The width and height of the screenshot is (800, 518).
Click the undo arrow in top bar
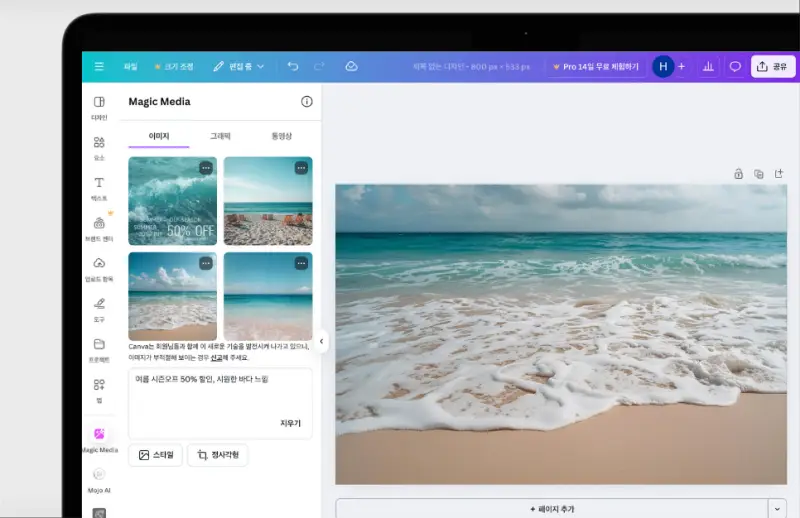coord(293,67)
